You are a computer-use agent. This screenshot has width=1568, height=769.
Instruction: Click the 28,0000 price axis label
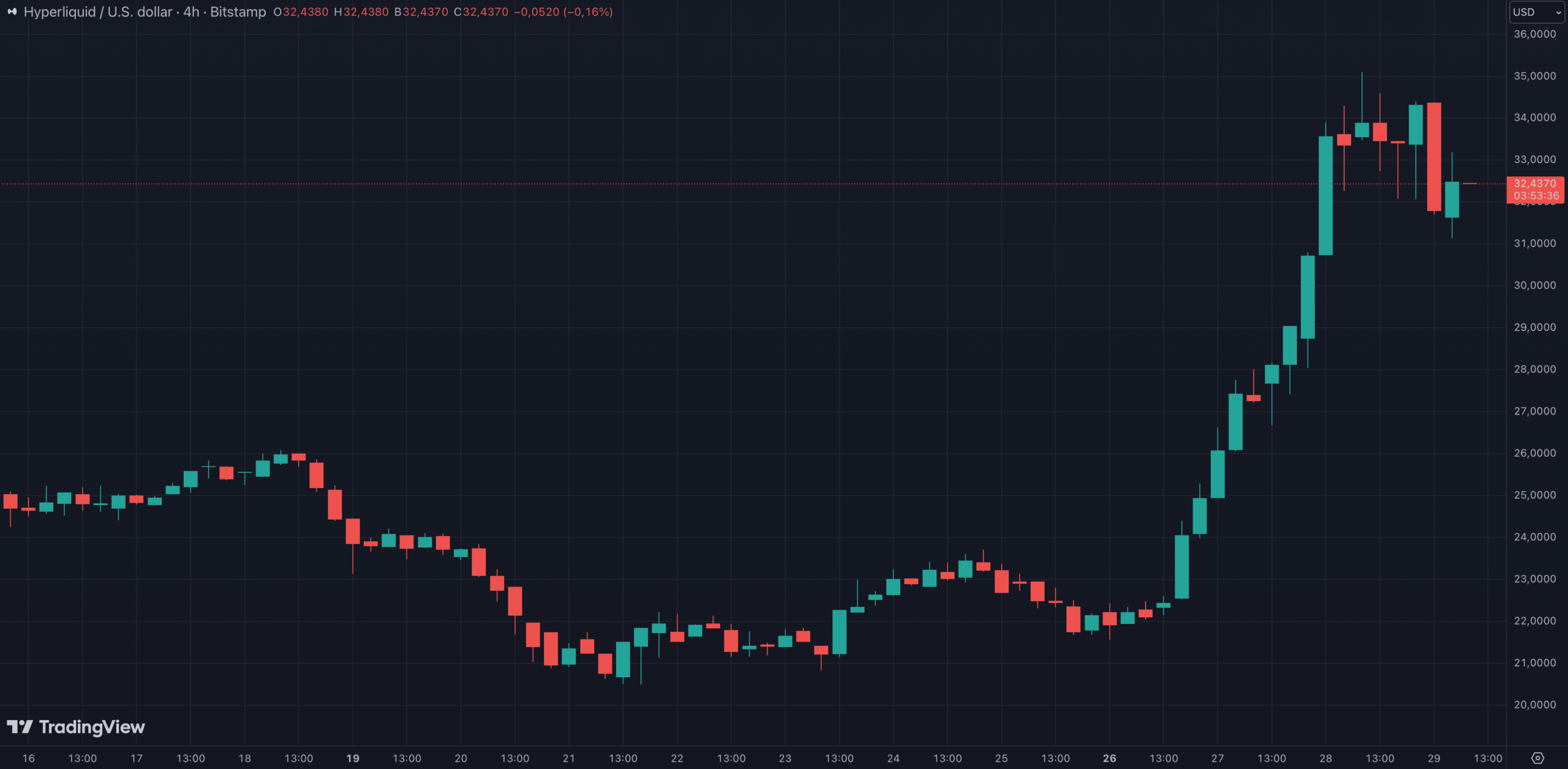1534,369
